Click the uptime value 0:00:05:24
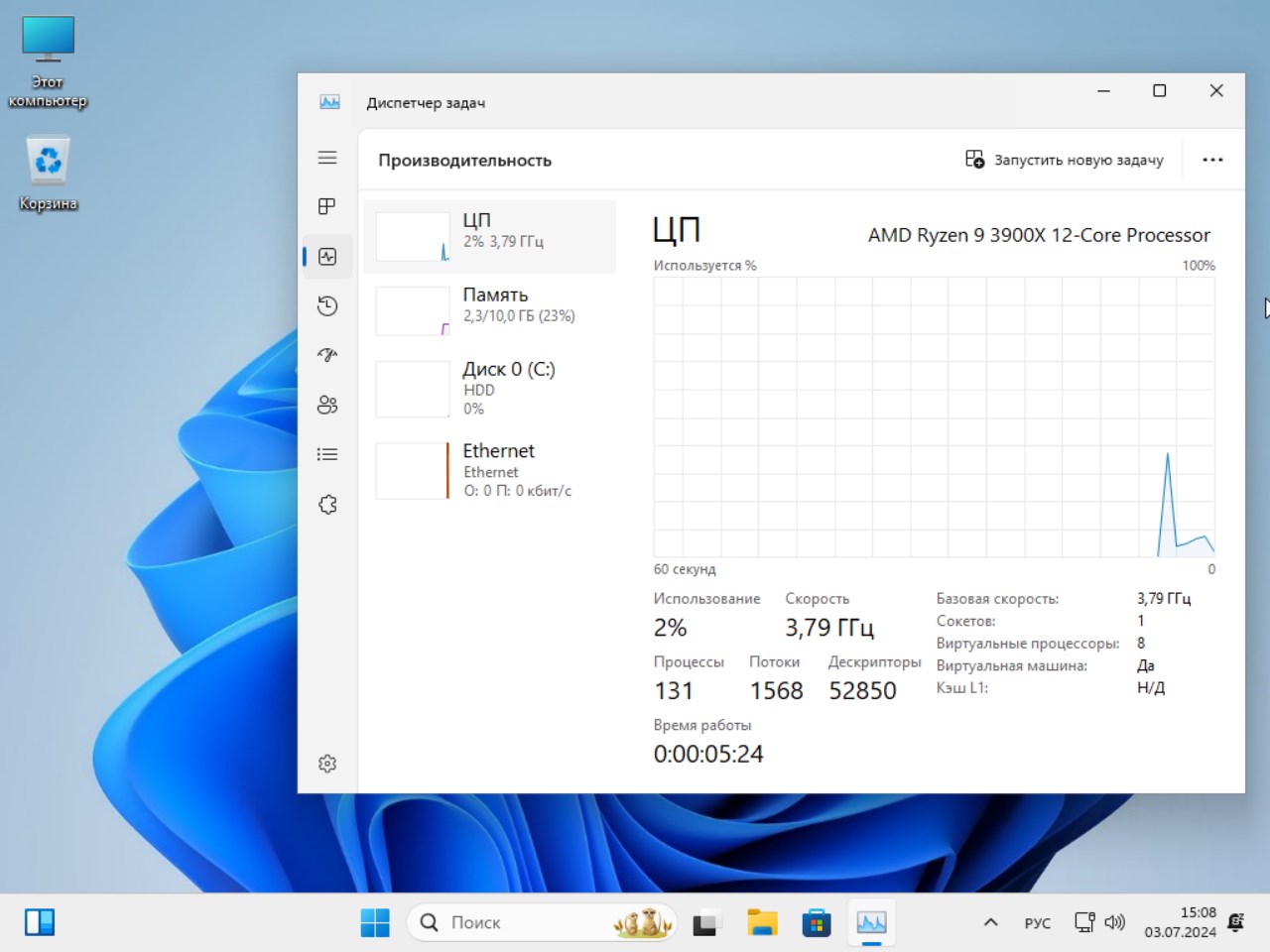This screenshot has width=1270, height=952. [708, 754]
